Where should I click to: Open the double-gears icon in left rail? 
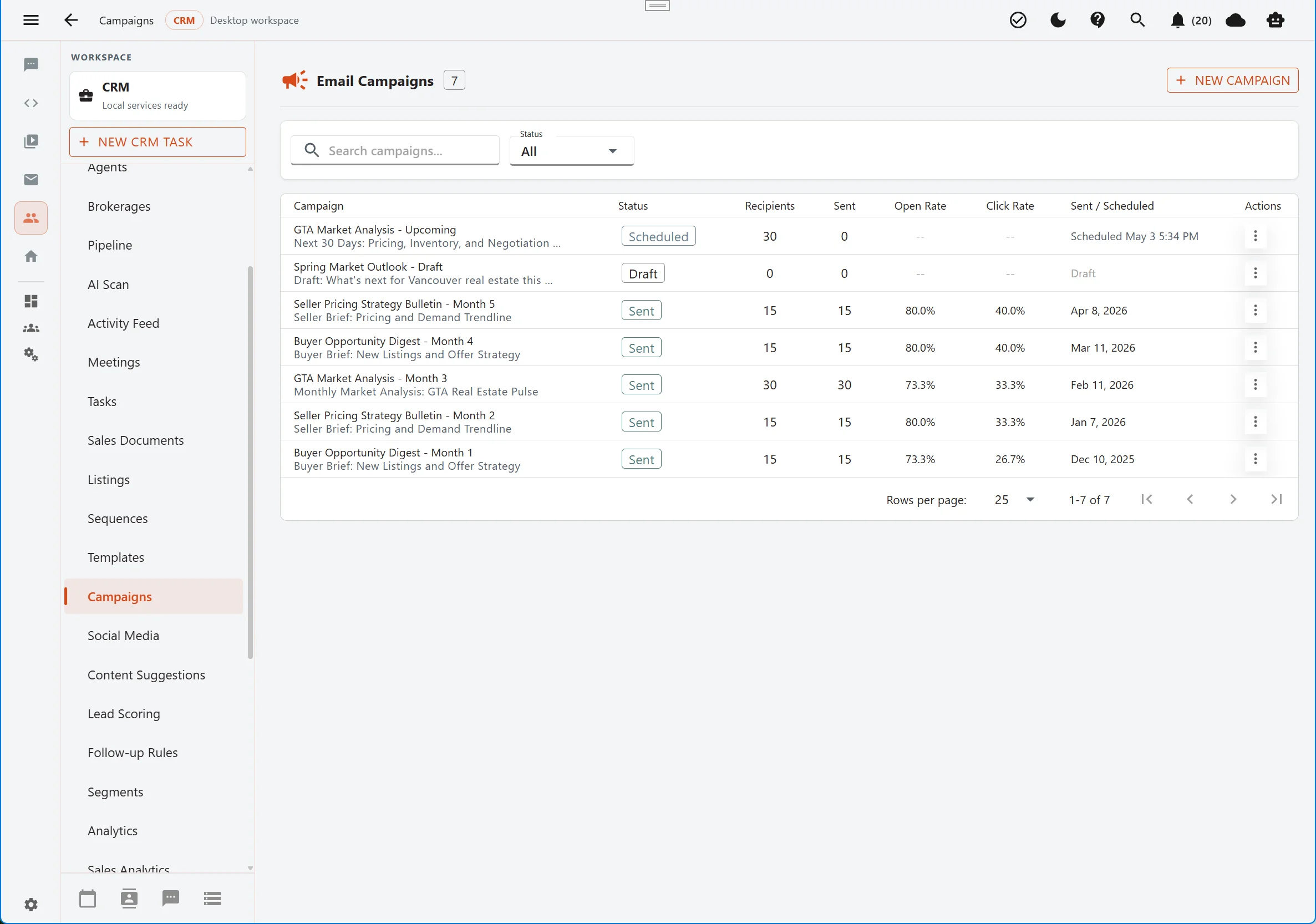tap(31, 354)
